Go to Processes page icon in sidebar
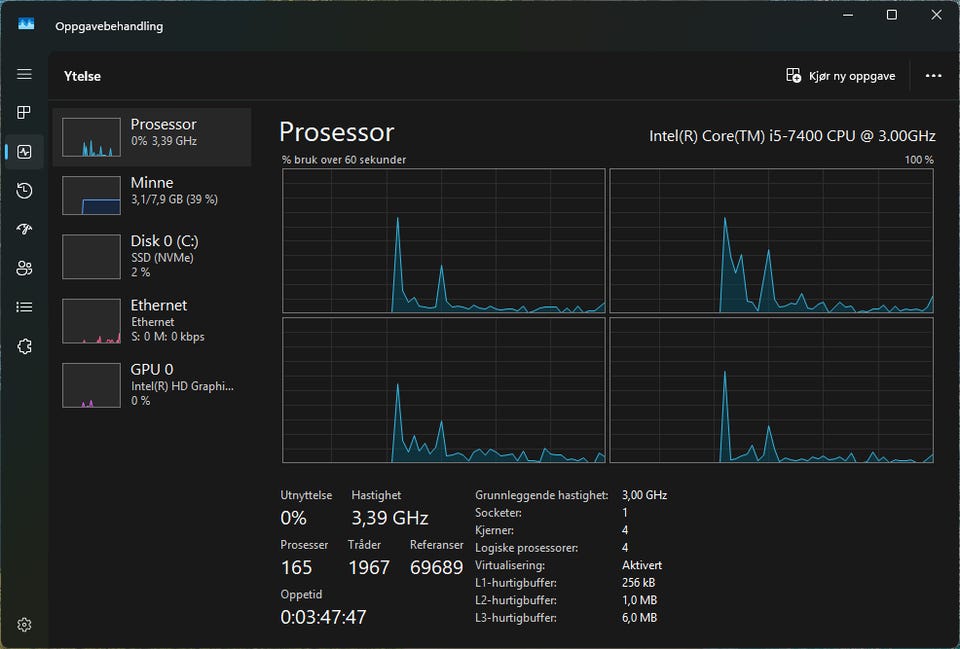 click(x=24, y=113)
